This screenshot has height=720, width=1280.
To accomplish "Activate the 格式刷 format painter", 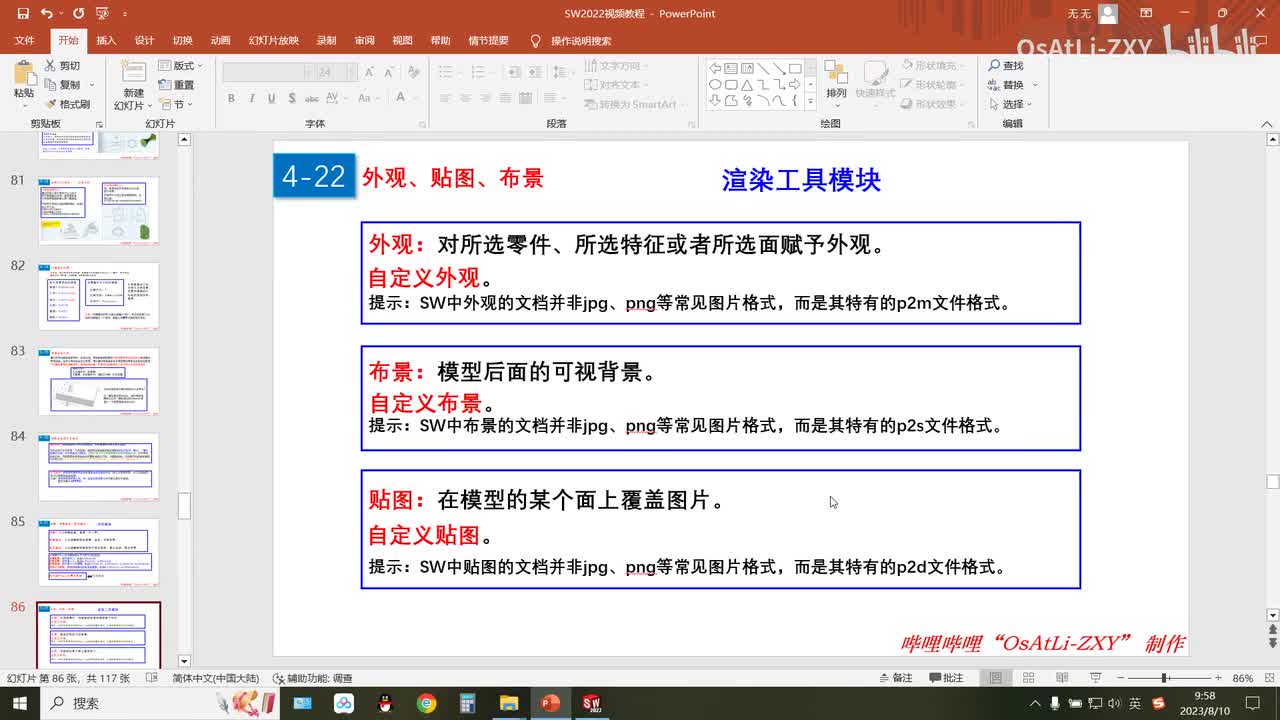I will coord(67,104).
